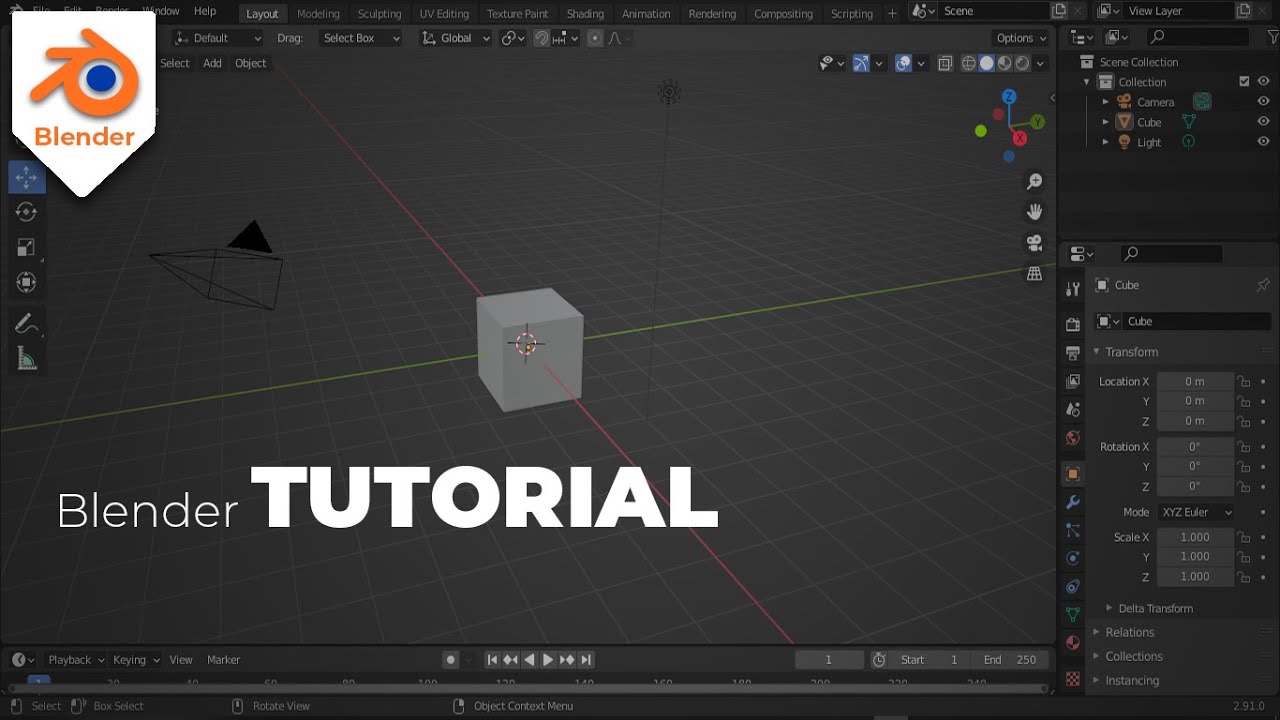Hide the Cube using its eye icon
This screenshot has width=1280, height=720.
[x=1263, y=122]
